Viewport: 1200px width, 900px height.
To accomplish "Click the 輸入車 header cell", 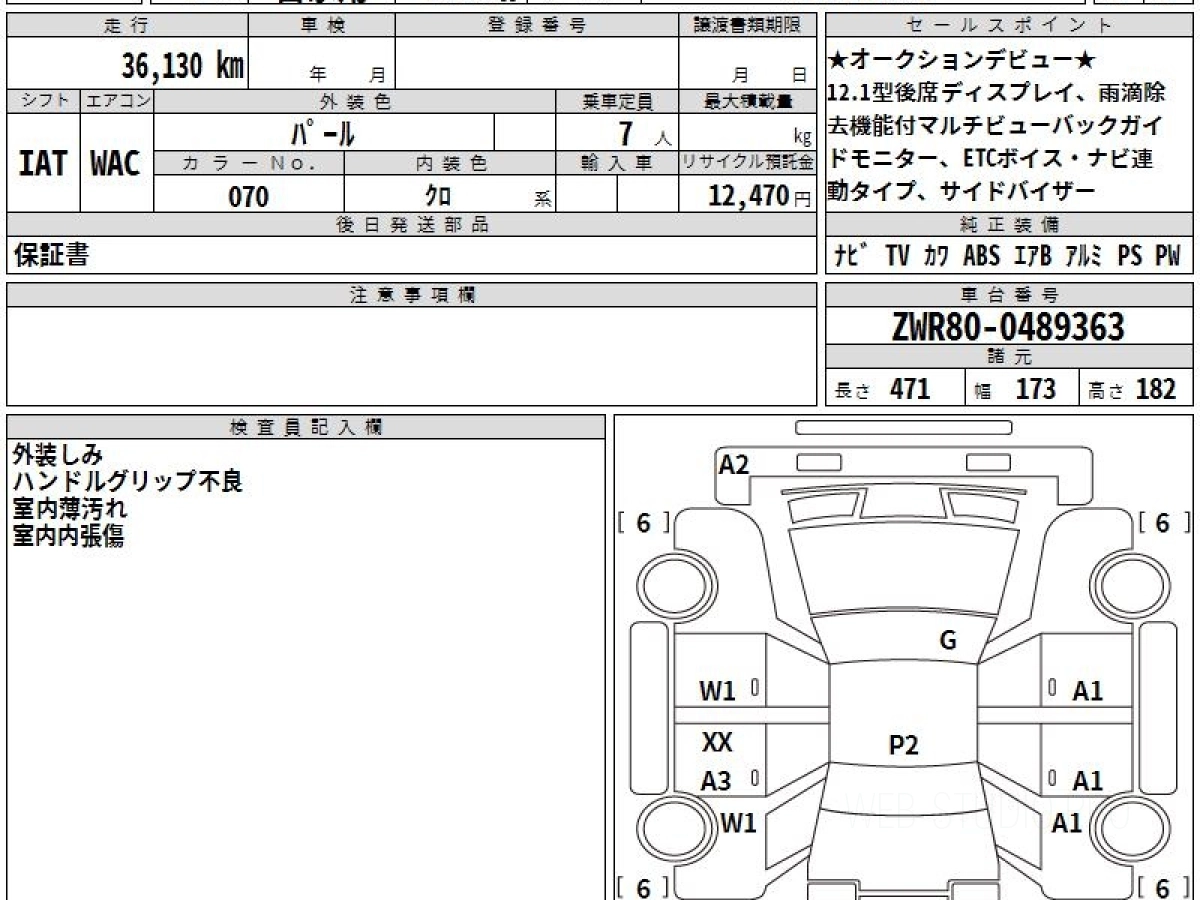I will click(x=617, y=163).
